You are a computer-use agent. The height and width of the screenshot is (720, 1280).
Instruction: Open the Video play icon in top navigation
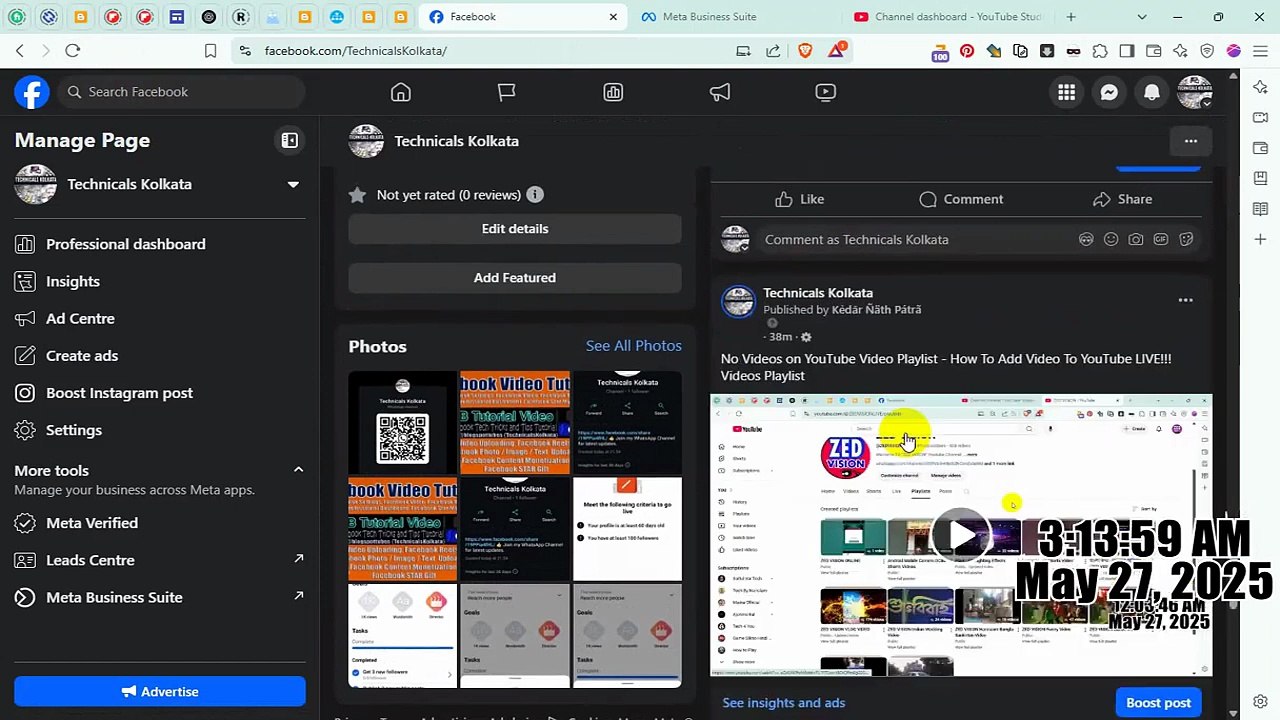click(826, 92)
